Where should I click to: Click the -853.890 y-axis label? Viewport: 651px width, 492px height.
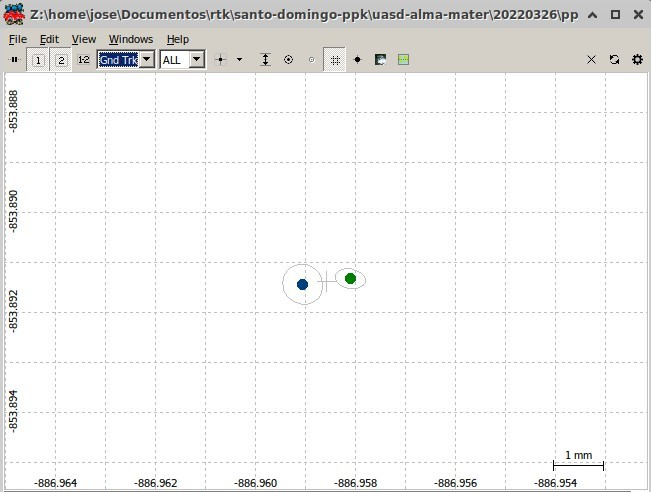[14, 211]
